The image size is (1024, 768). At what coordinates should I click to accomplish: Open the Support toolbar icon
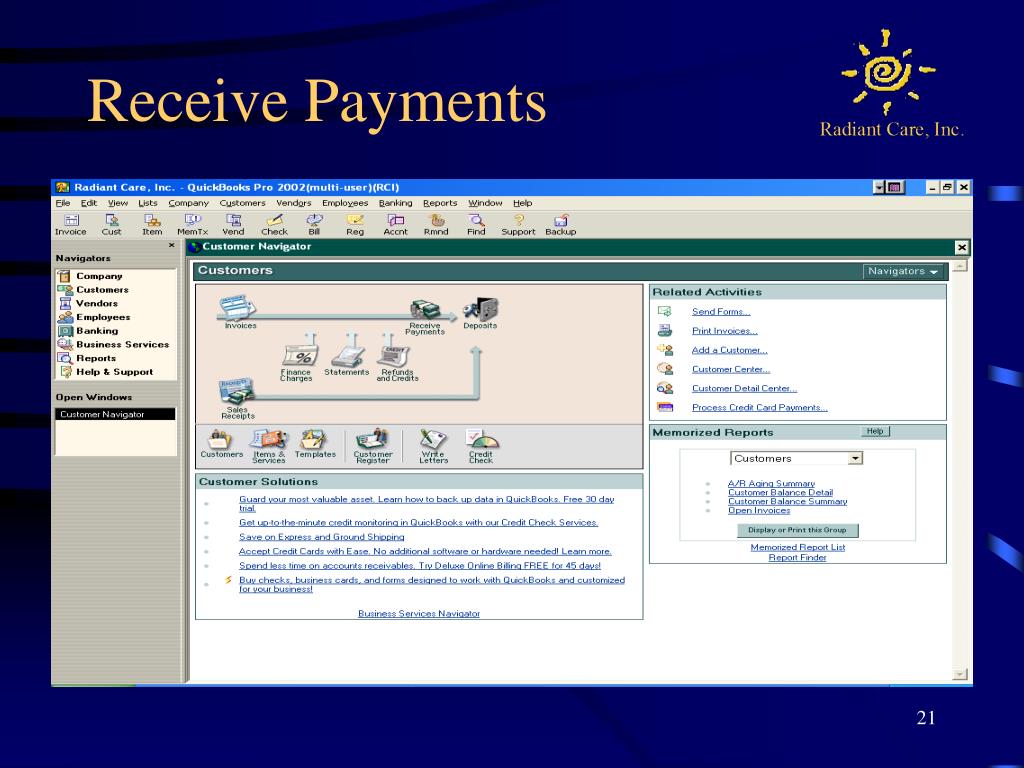519,225
